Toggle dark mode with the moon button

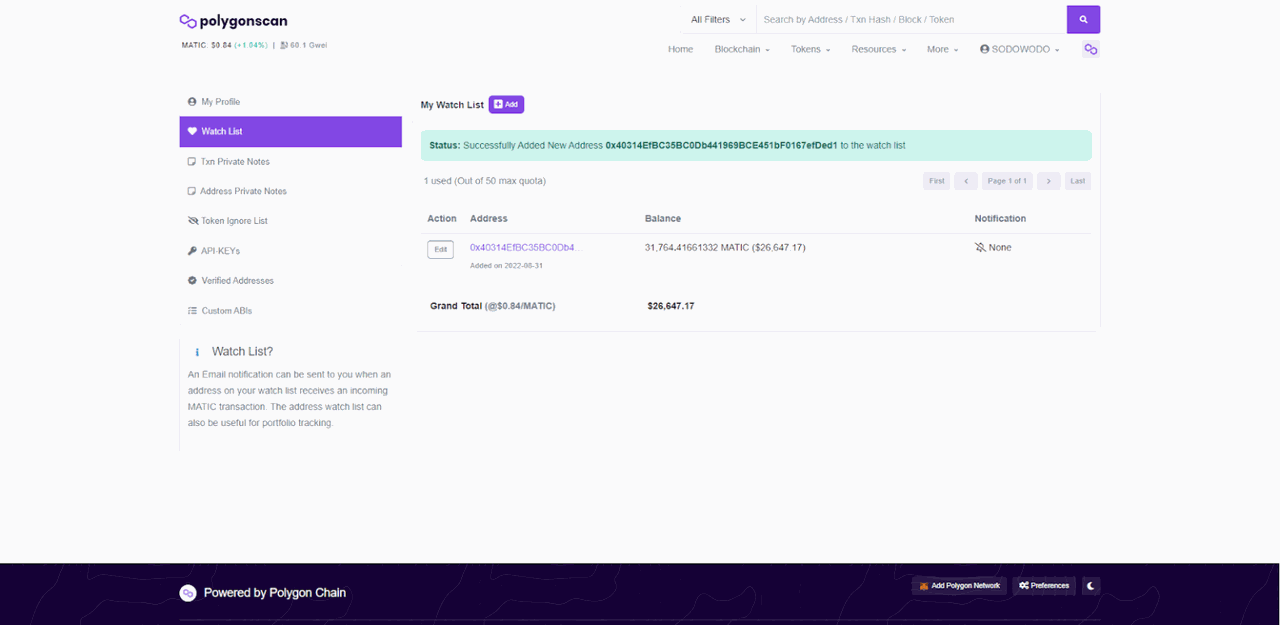point(1090,585)
